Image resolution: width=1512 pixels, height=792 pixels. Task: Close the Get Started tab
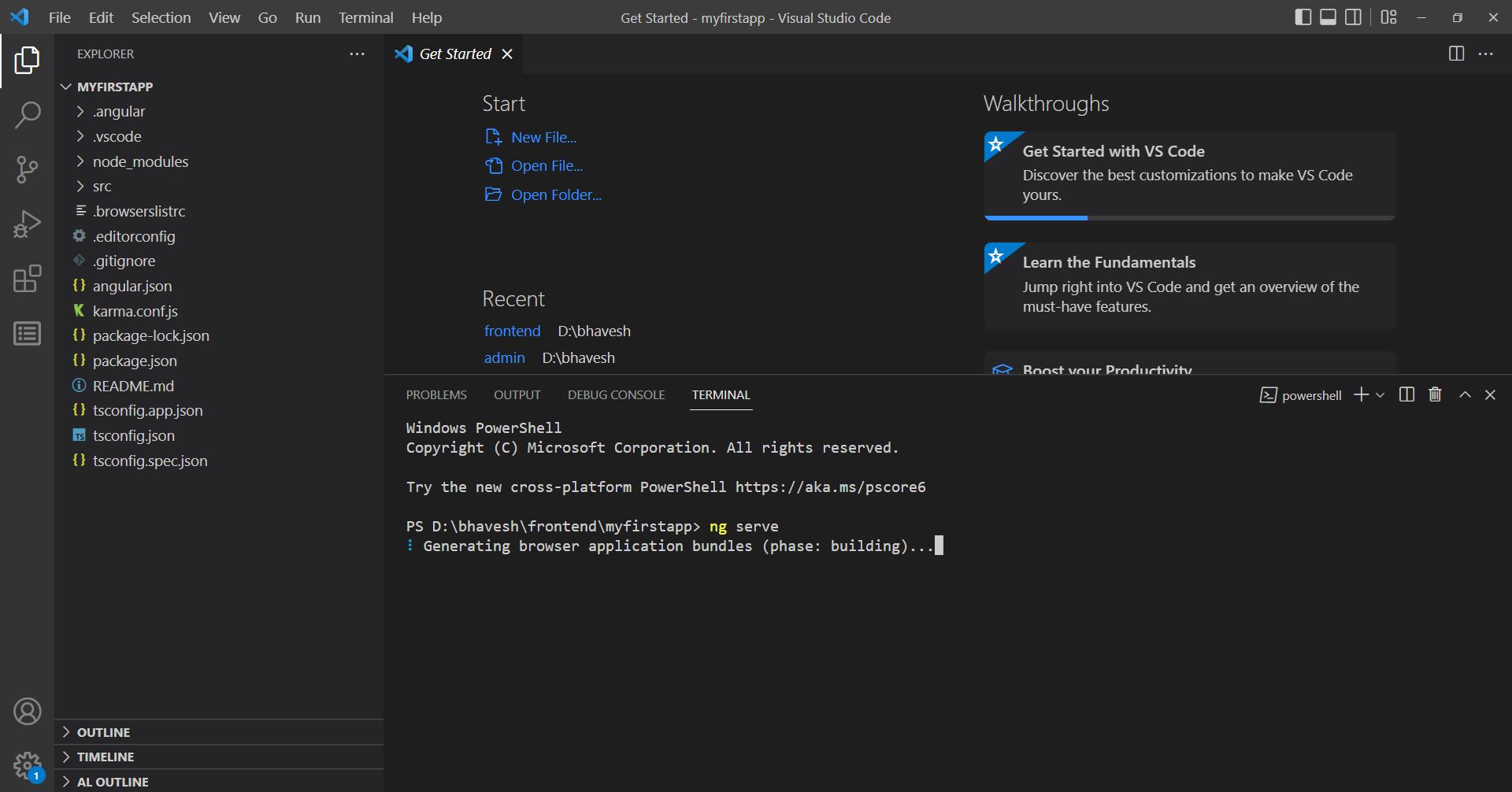click(508, 54)
